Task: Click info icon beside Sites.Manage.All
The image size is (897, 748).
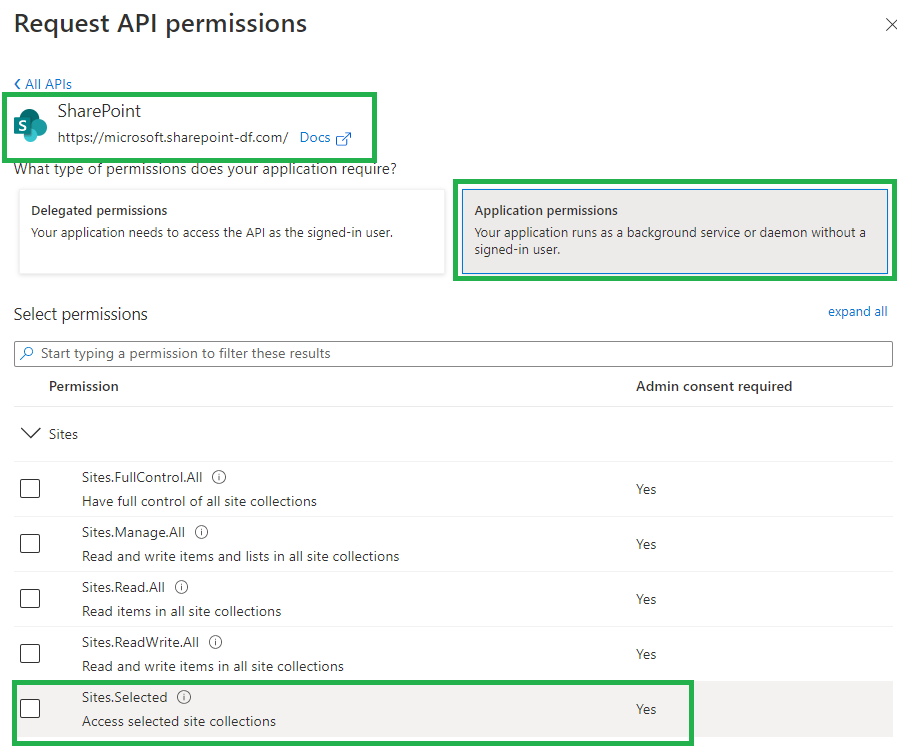Action: (201, 532)
